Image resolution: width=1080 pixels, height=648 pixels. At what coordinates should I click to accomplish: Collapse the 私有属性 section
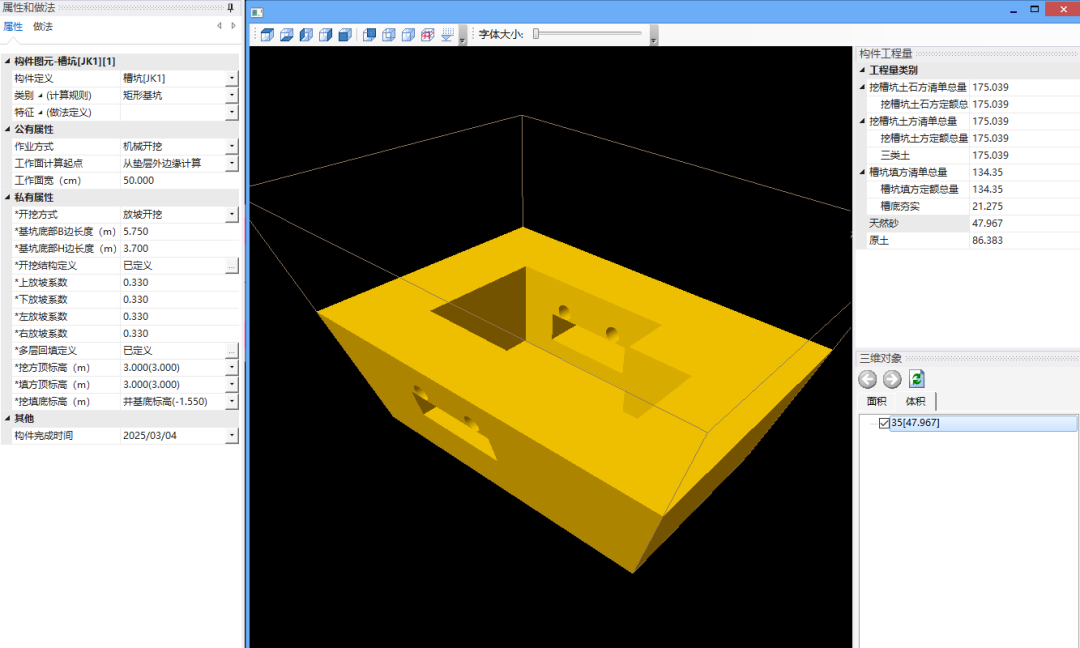coord(8,197)
